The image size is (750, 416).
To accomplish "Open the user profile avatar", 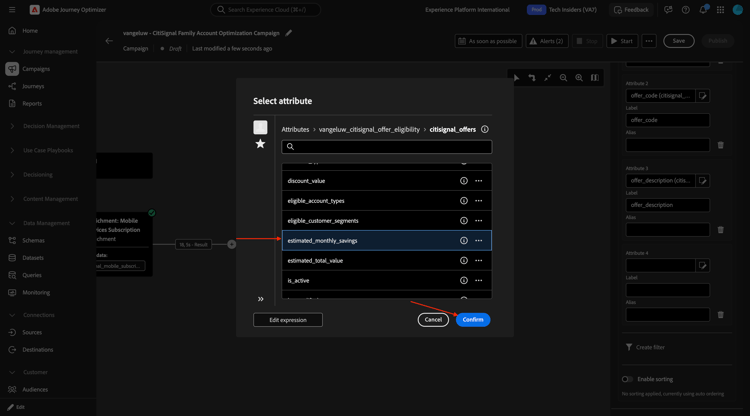I will pyautogui.click(x=738, y=10).
